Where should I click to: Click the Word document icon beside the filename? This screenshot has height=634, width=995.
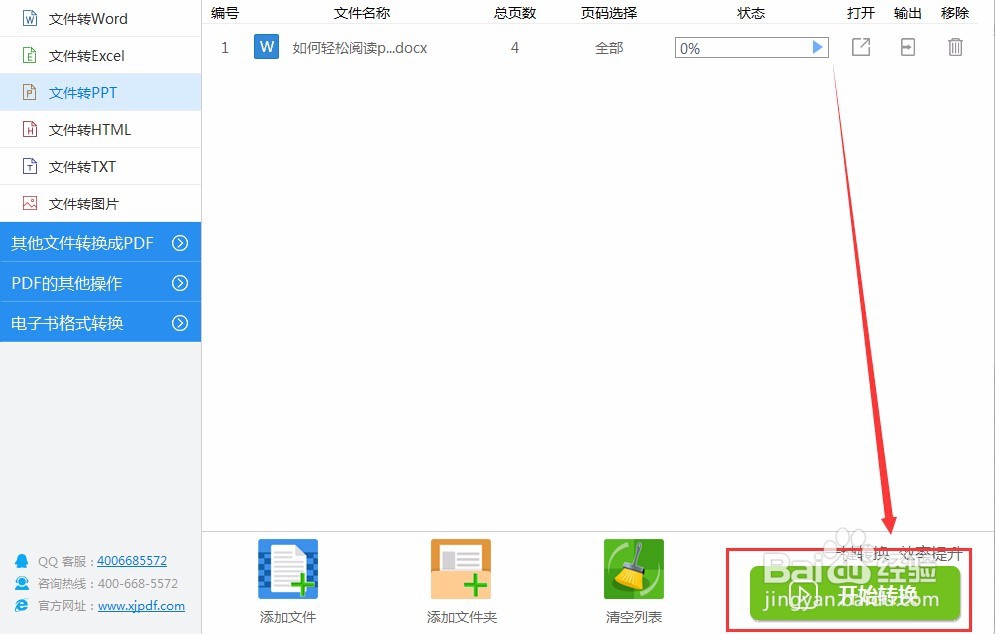266,47
